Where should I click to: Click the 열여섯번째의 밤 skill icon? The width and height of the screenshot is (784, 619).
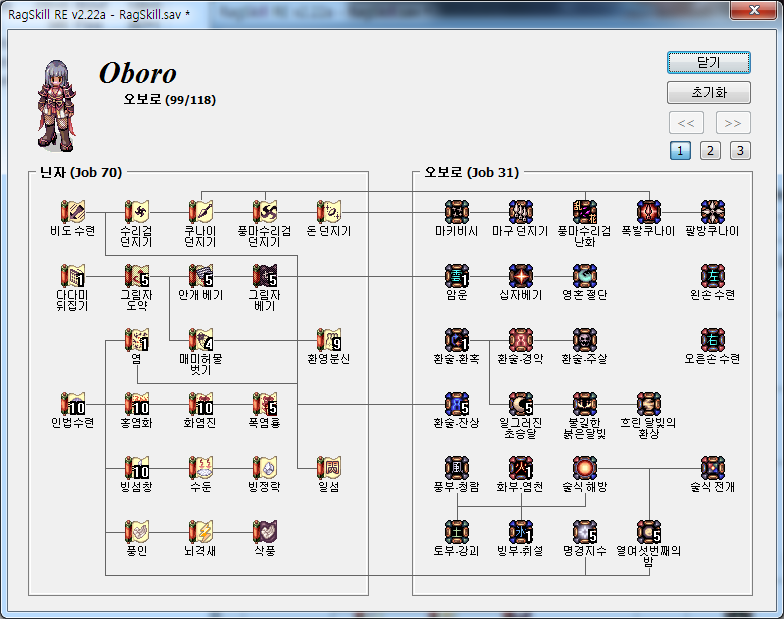(x=649, y=531)
